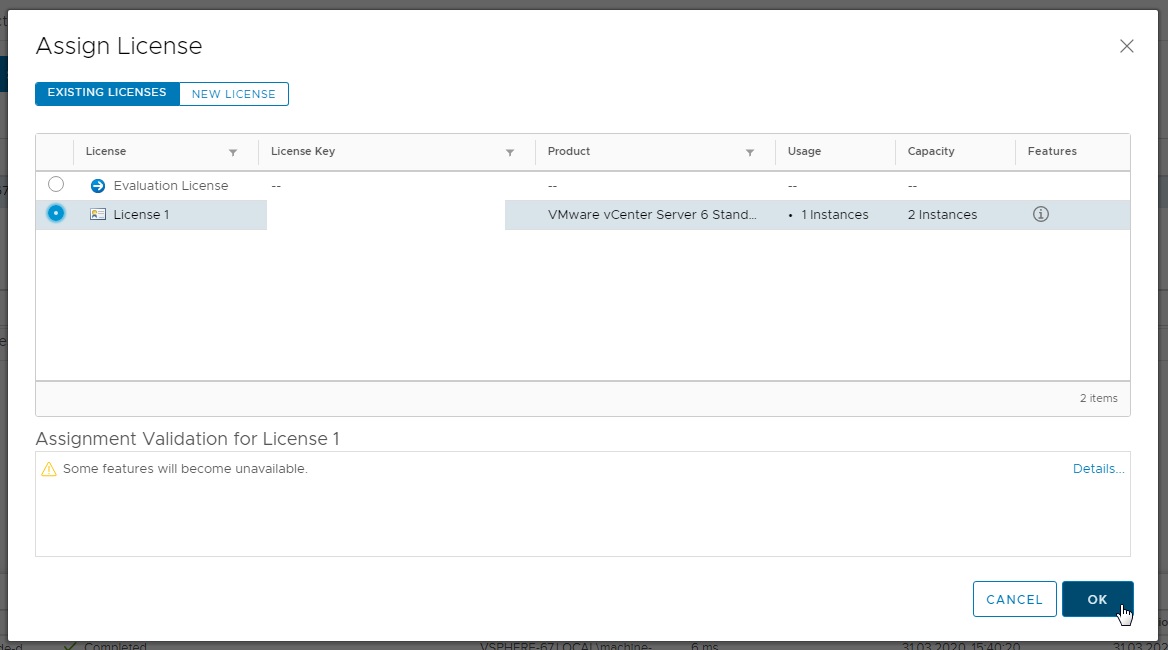Open the Details link for validation
The width and height of the screenshot is (1168, 650).
(x=1098, y=469)
